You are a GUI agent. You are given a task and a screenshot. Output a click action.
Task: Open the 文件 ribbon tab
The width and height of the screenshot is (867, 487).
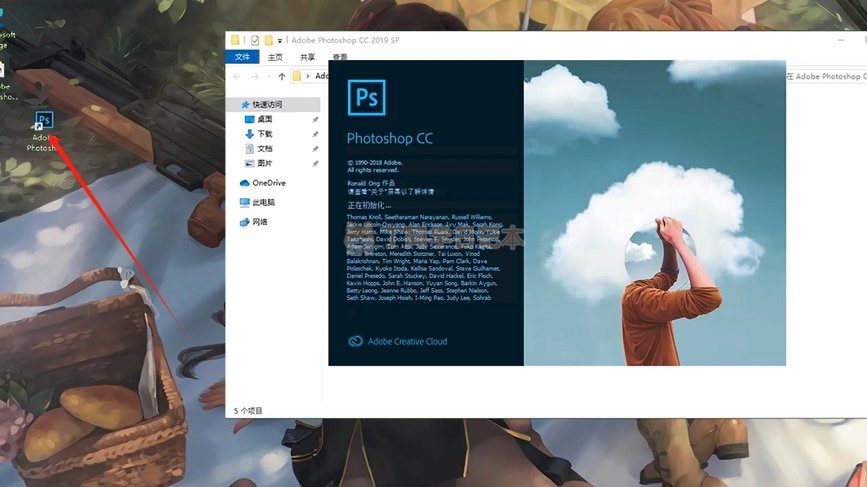pyautogui.click(x=242, y=56)
